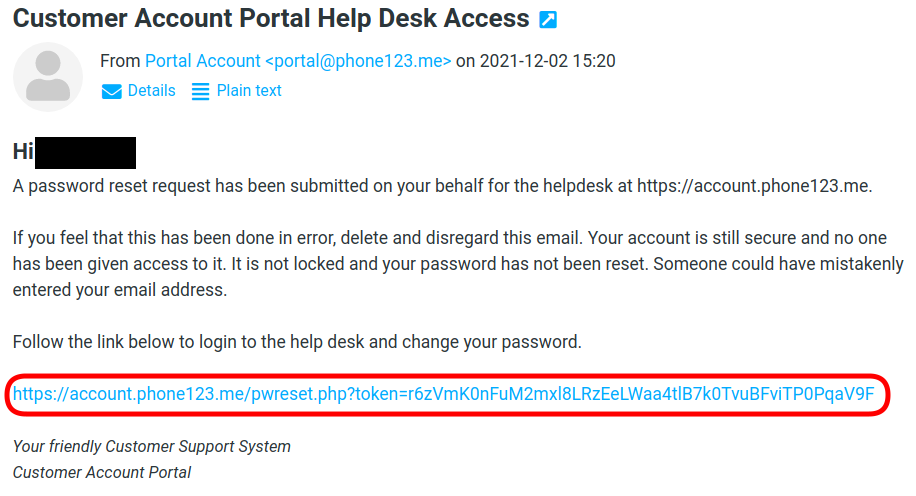Click the sender address portal@phone123.me
This screenshot has width=916, height=496.
[x=358, y=61]
